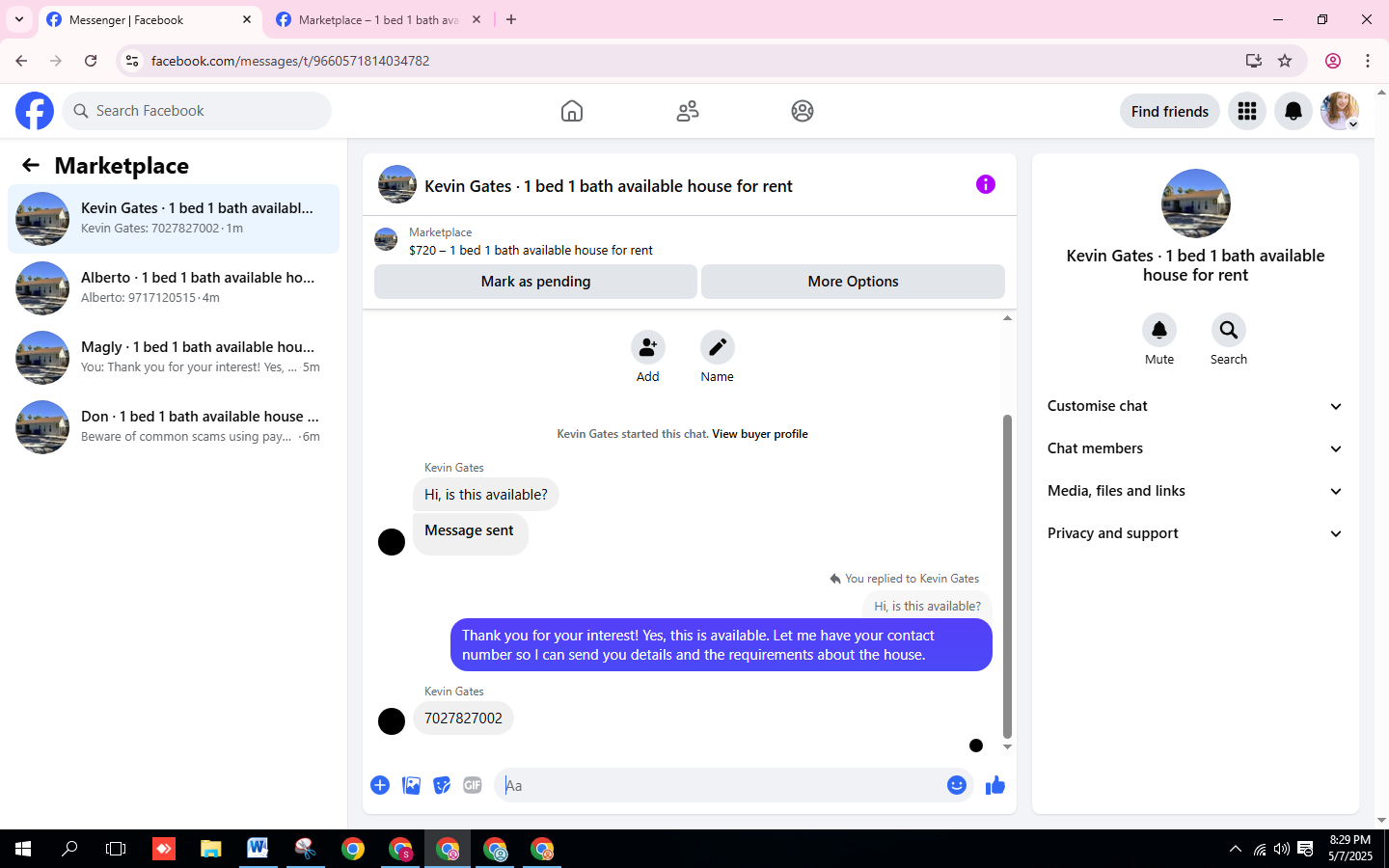Open the Chrome profile icon
Image resolution: width=1389 pixels, height=868 pixels.
[1333, 61]
